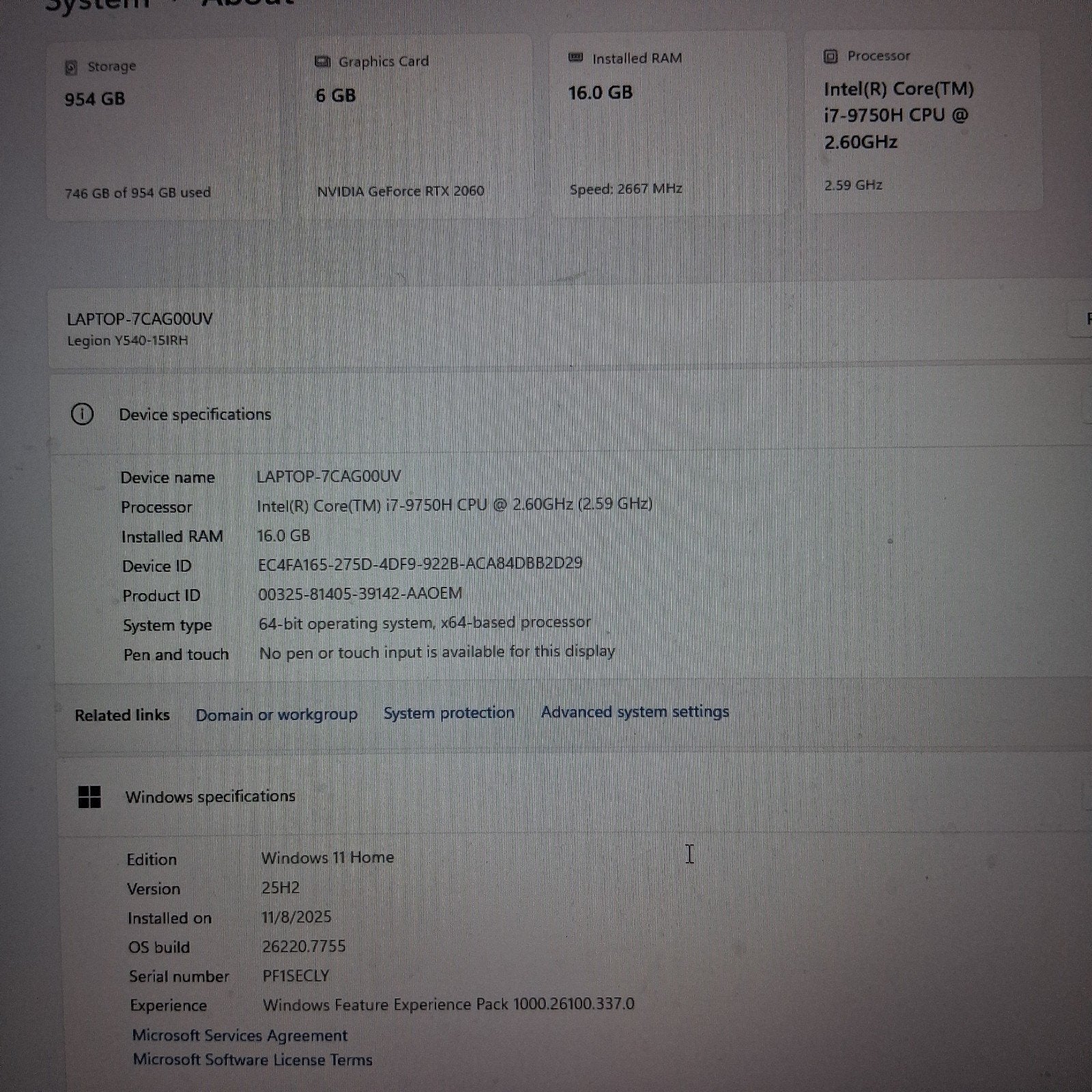Image resolution: width=1092 pixels, height=1092 pixels.
Task: Open Microsoft Services Agreement link
Action: point(240,1035)
